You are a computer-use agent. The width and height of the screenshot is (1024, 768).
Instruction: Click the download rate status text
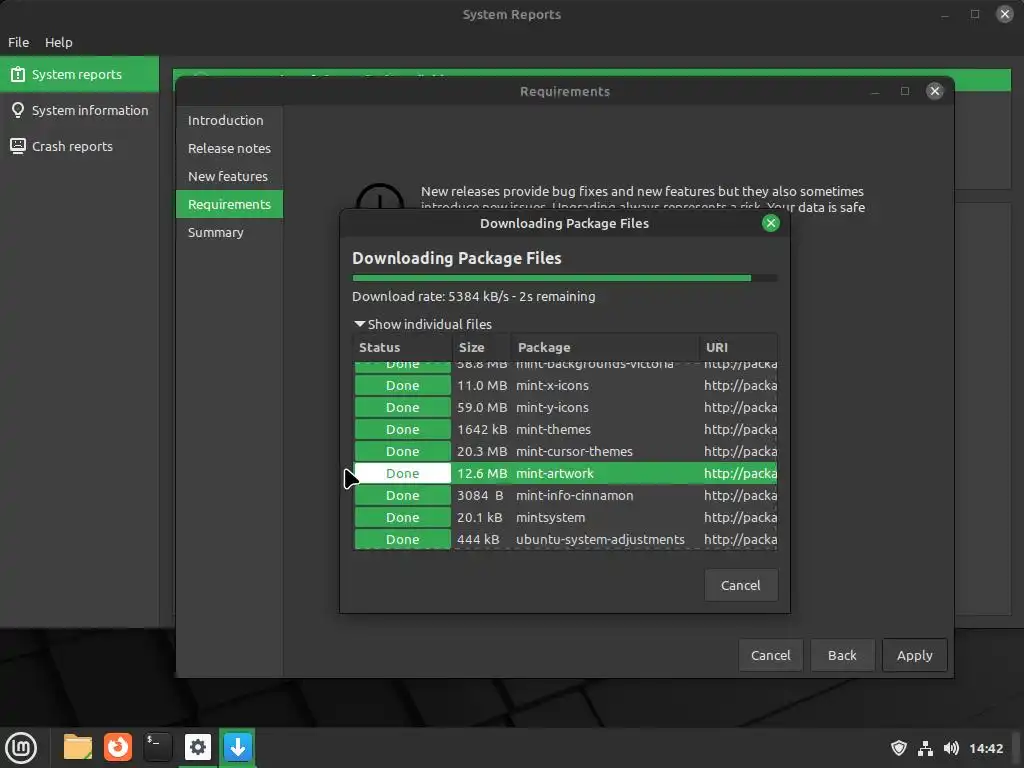pyautogui.click(x=473, y=296)
